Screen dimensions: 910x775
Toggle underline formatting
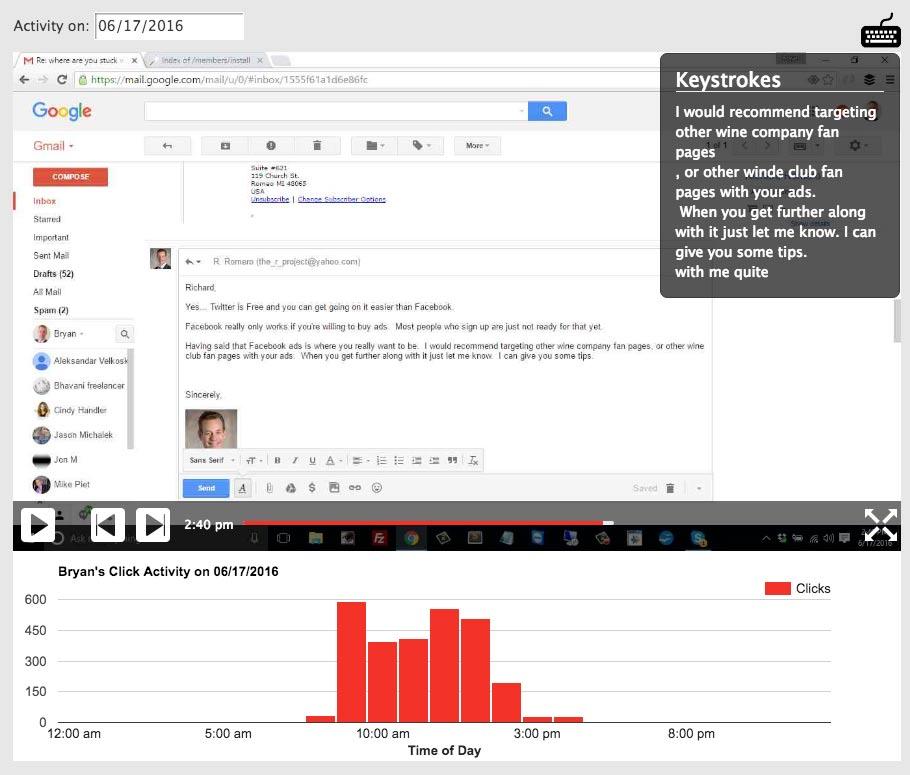(312, 460)
